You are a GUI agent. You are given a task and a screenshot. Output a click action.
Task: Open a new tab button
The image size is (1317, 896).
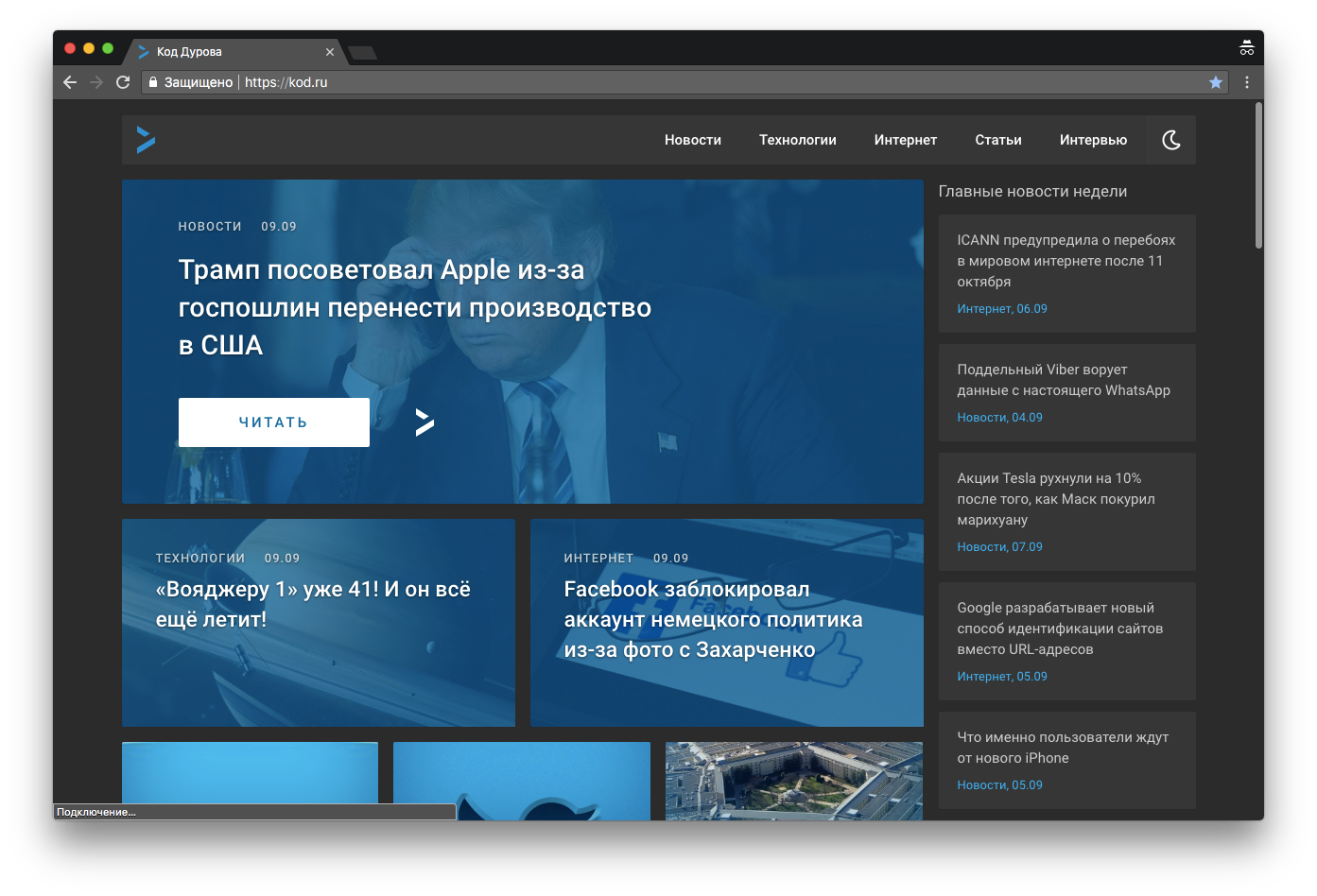(x=363, y=53)
